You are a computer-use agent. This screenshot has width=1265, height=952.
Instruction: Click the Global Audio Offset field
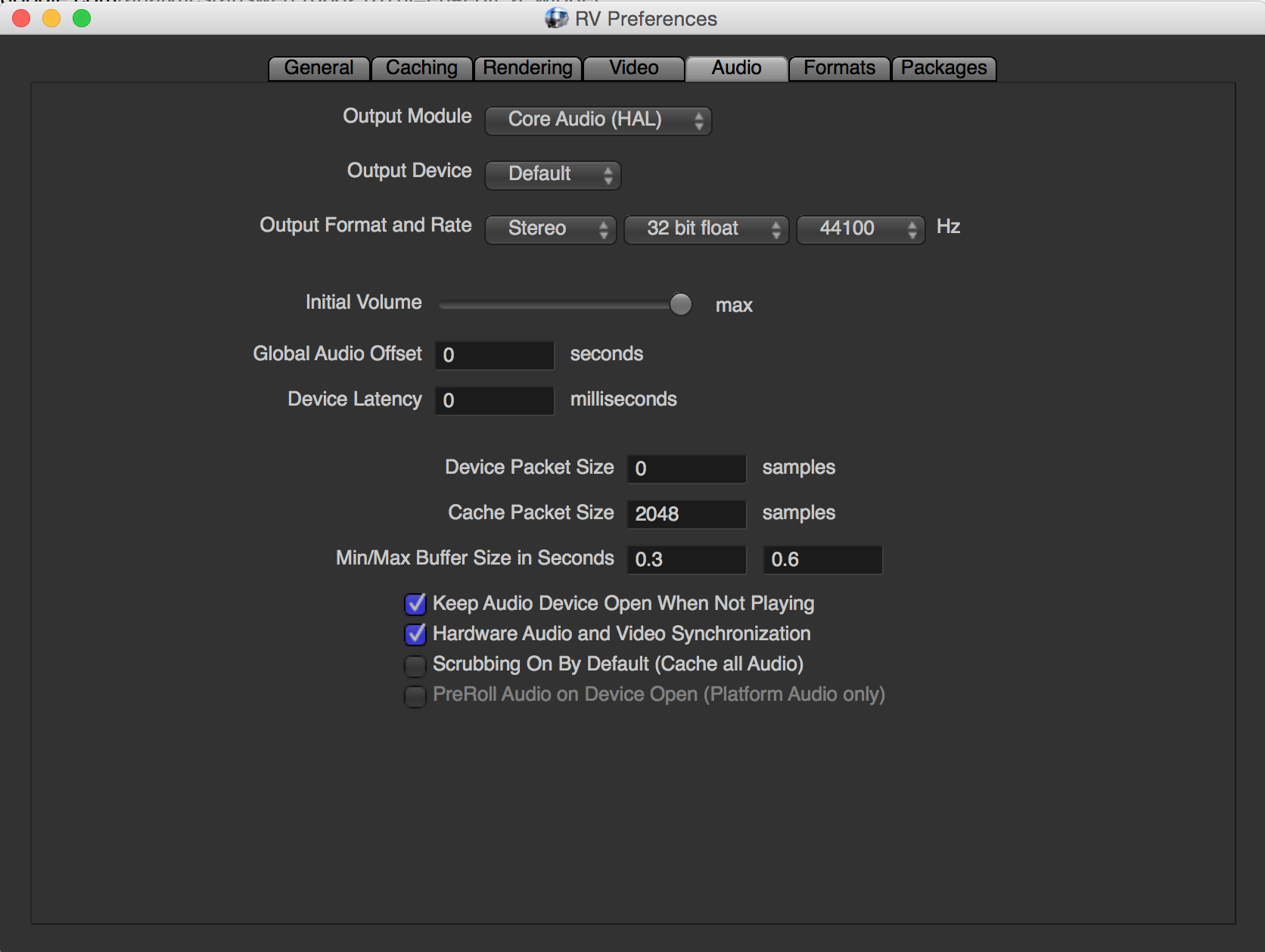pos(495,355)
